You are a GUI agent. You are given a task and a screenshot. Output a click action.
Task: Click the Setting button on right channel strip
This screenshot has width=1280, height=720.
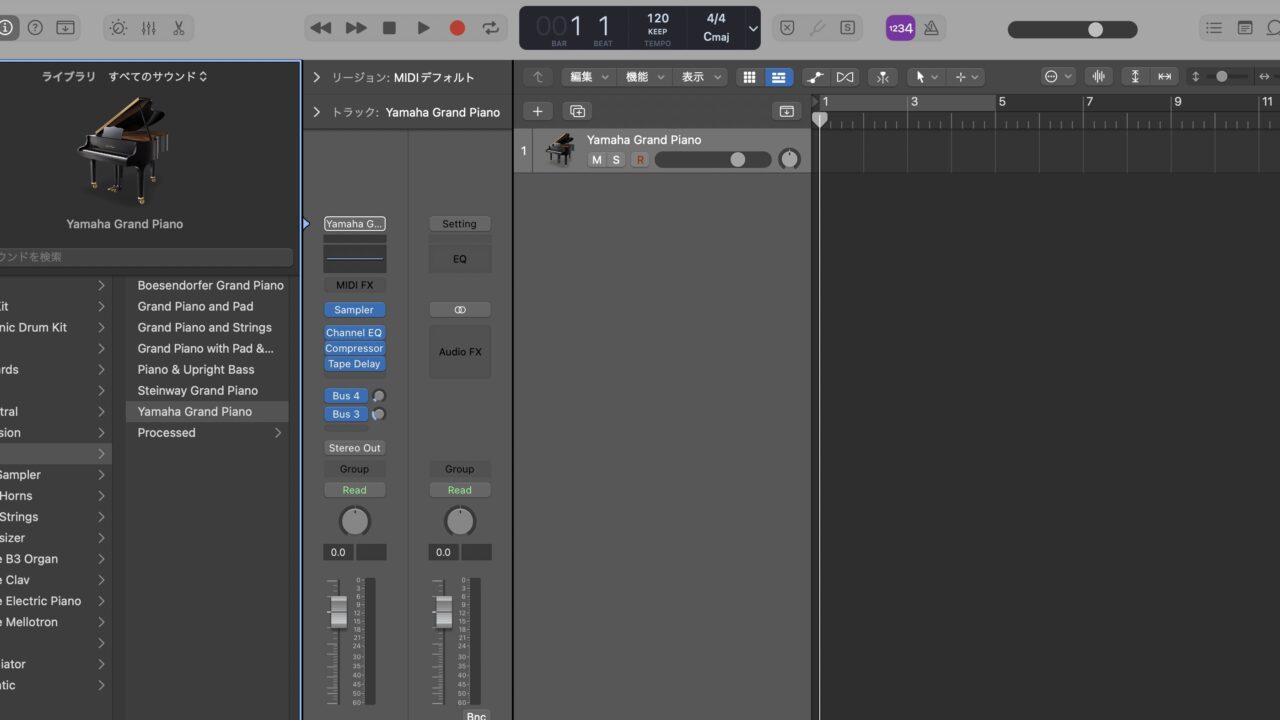[460, 224]
